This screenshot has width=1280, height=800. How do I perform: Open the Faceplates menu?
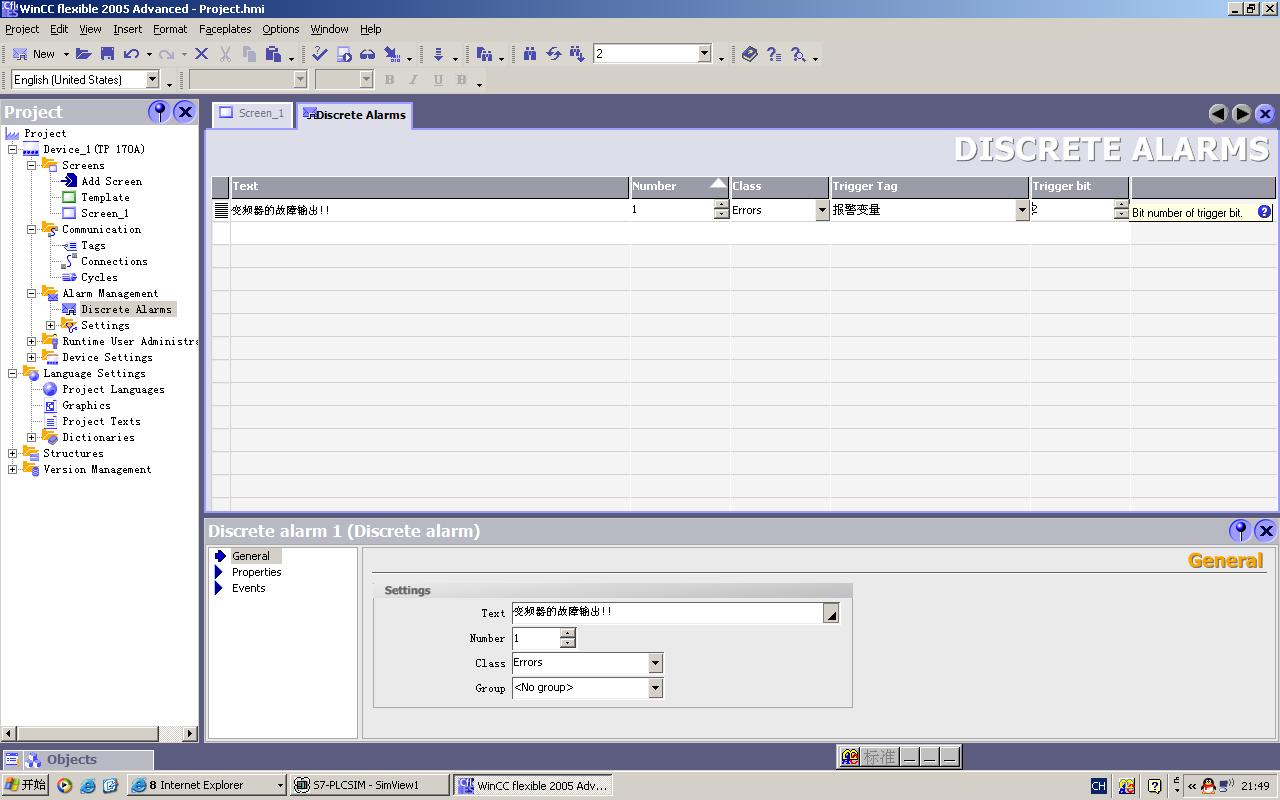(x=225, y=29)
